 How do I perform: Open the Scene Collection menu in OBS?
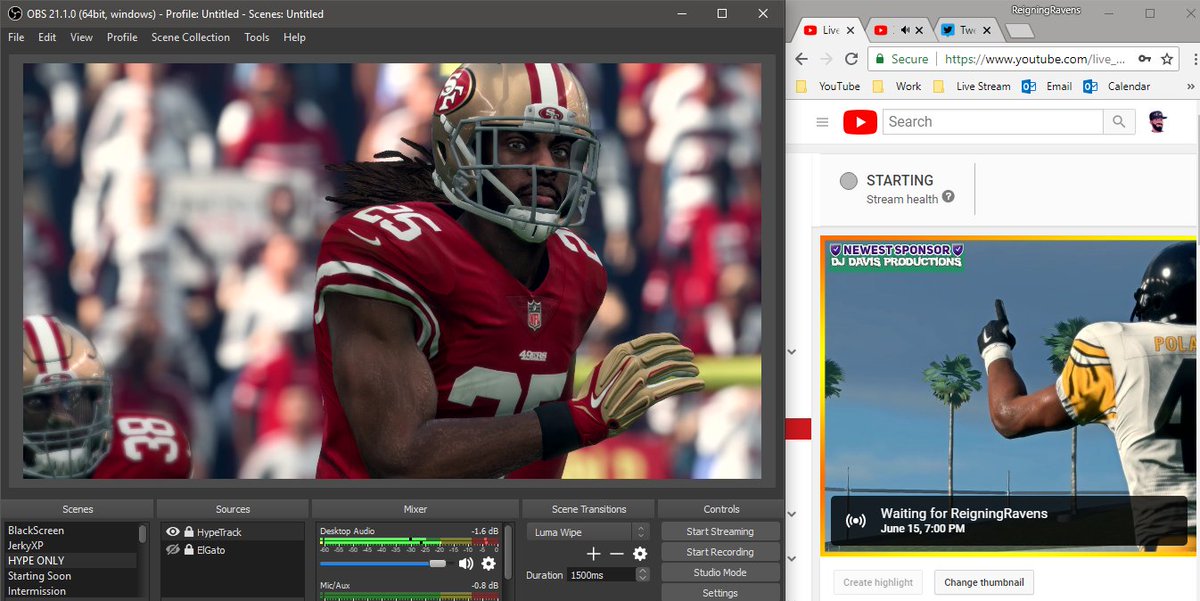coord(190,37)
